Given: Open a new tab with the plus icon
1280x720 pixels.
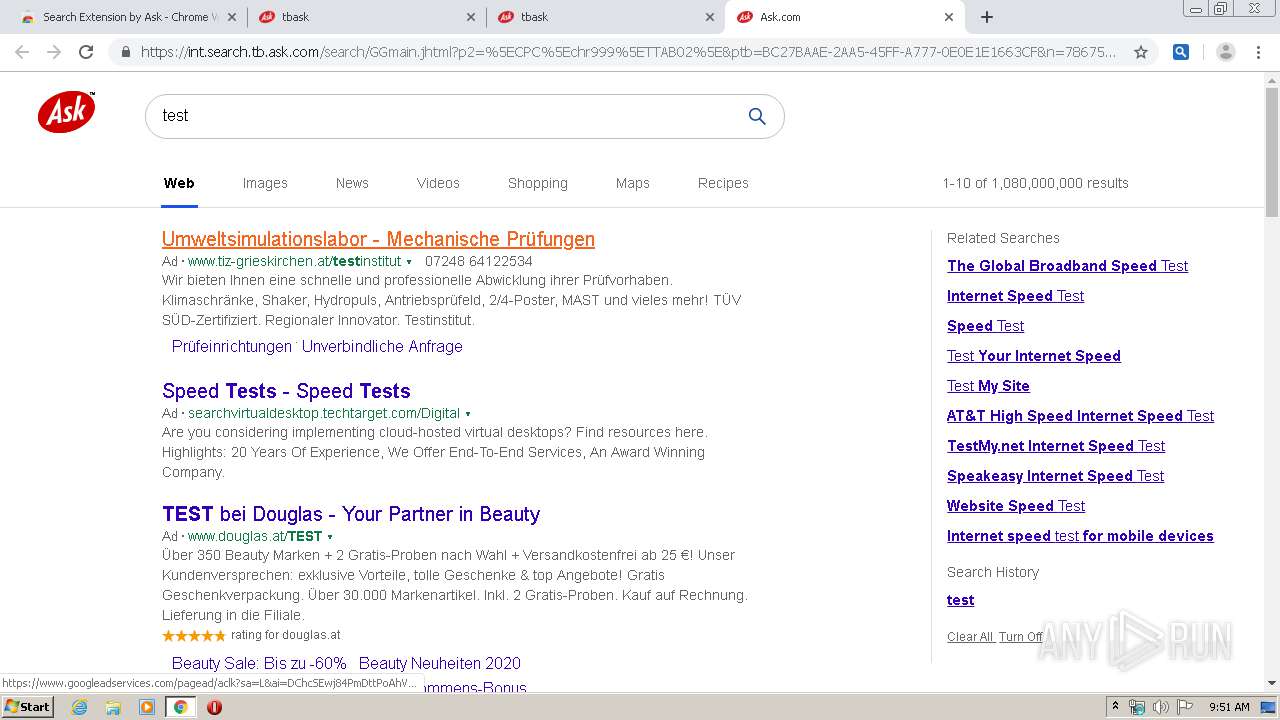Looking at the screenshot, I should pyautogui.click(x=987, y=17).
